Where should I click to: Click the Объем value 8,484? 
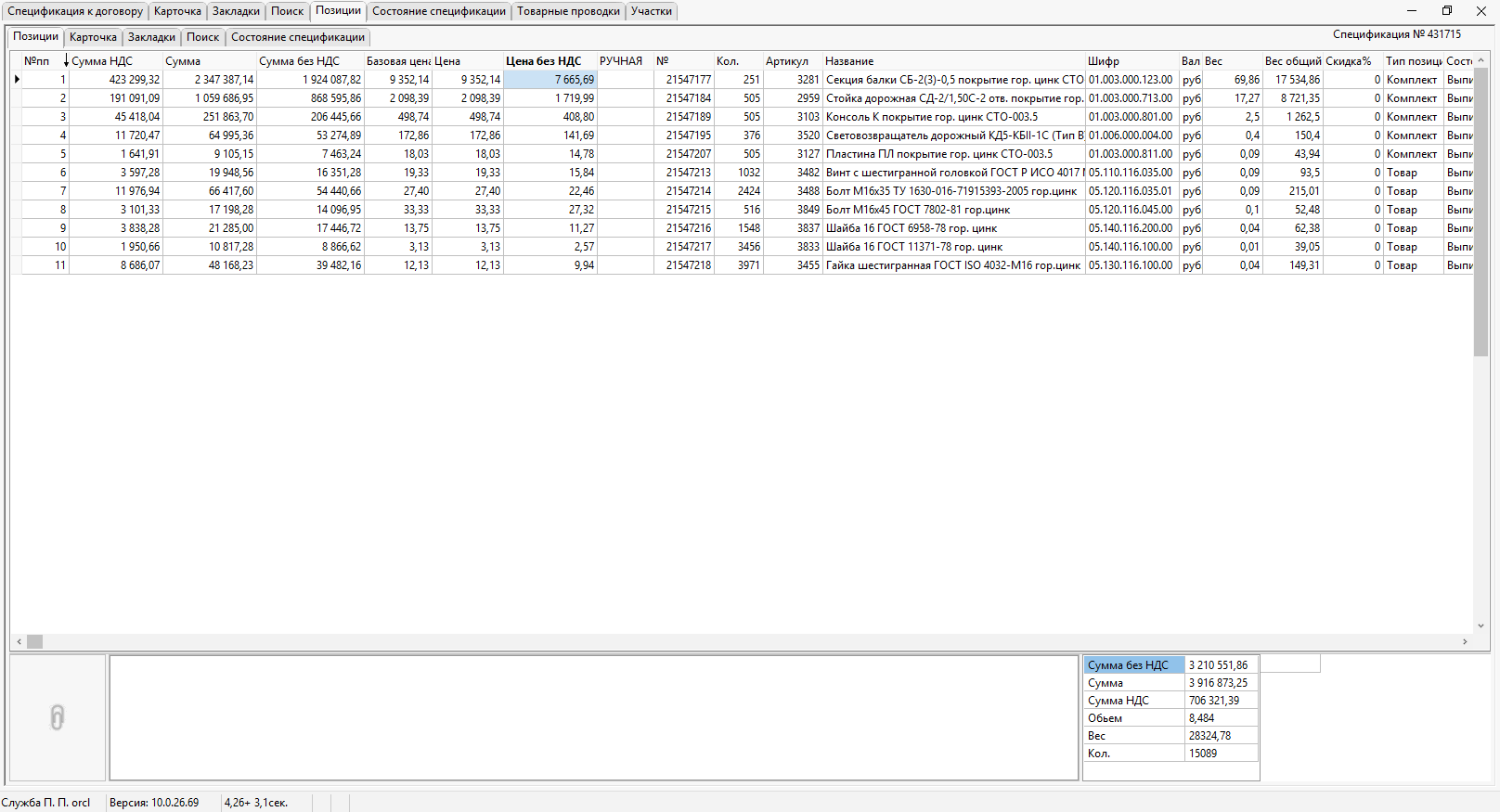pyautogui.click(x=1222, y=718)
